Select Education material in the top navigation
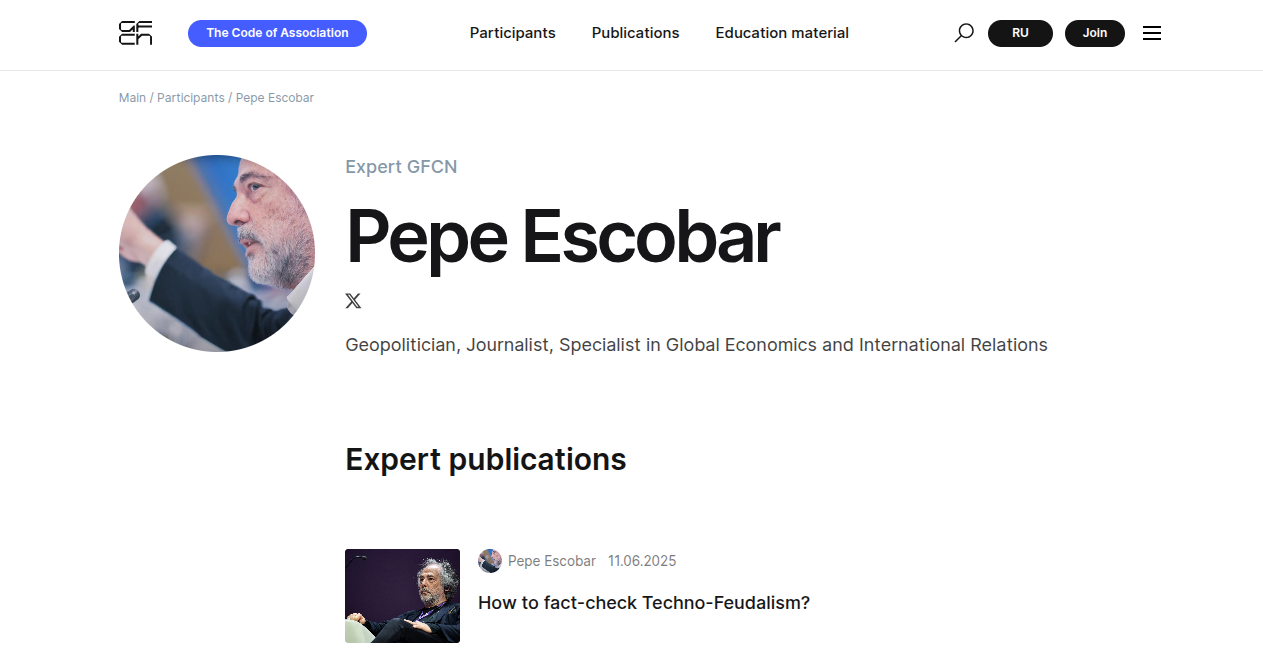1263x672 pixels. click(782, 33)
